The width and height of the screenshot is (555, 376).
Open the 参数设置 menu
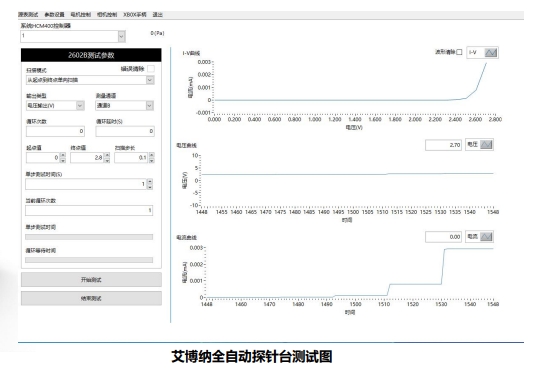tap(54, 15)
